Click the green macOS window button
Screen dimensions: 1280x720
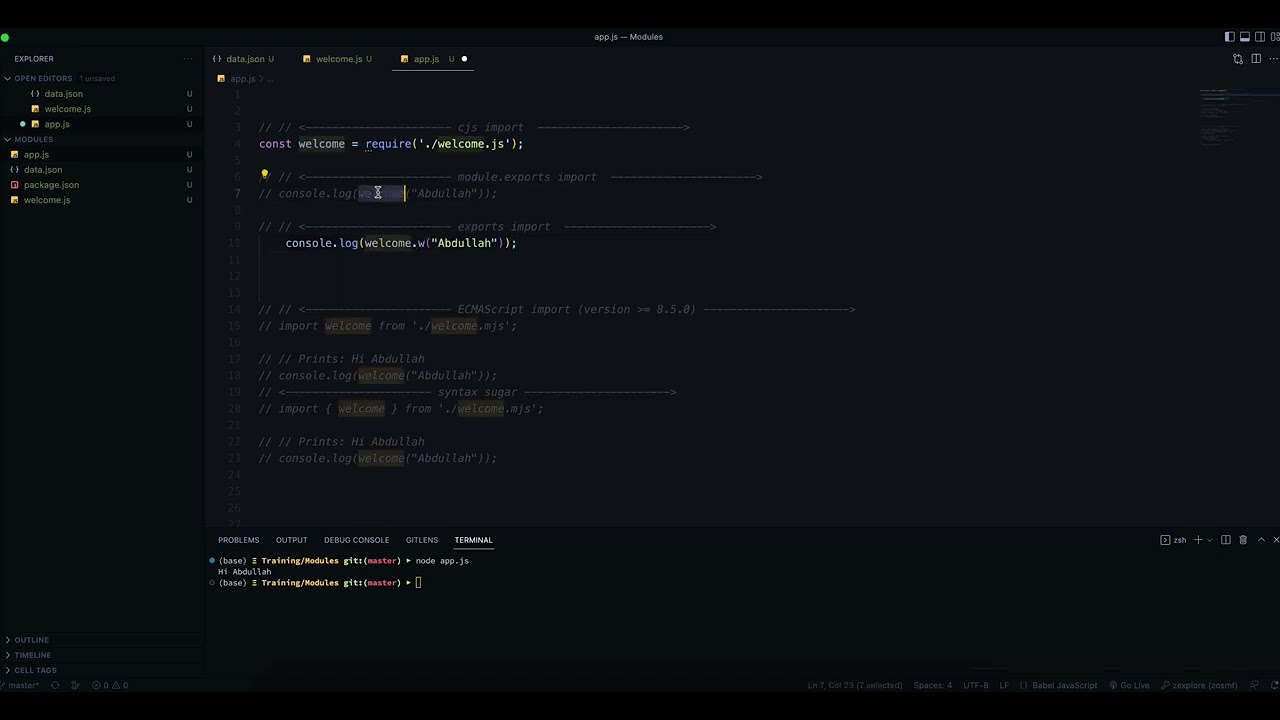click(x=5, y=38)
